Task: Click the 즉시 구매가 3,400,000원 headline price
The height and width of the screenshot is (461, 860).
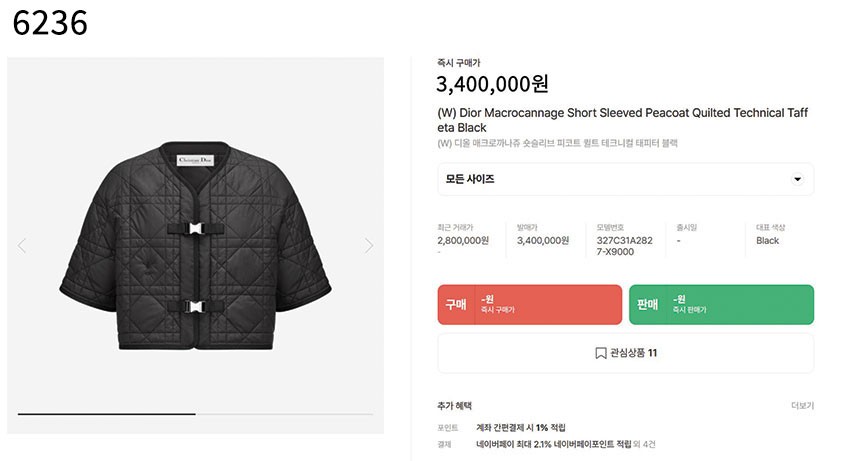Action: (492, 85)
